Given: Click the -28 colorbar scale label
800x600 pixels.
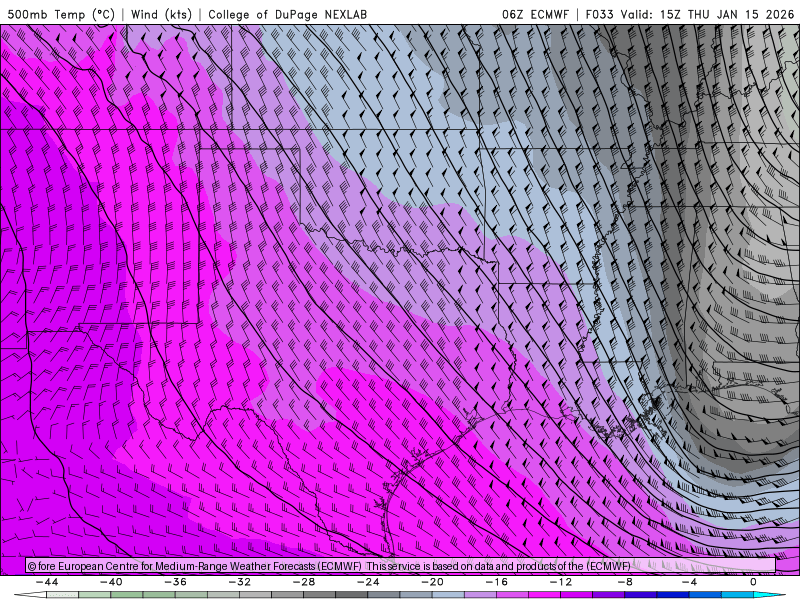Looking at the screenshot, I should coord(304,582).
